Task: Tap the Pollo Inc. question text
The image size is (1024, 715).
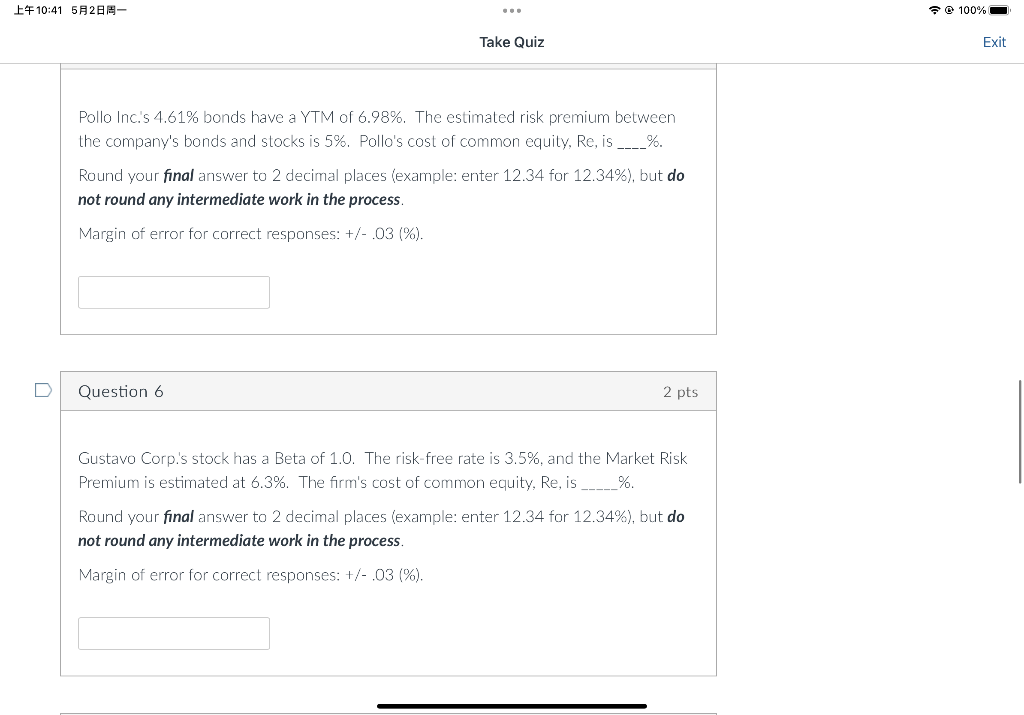Action: pos(377,129)
